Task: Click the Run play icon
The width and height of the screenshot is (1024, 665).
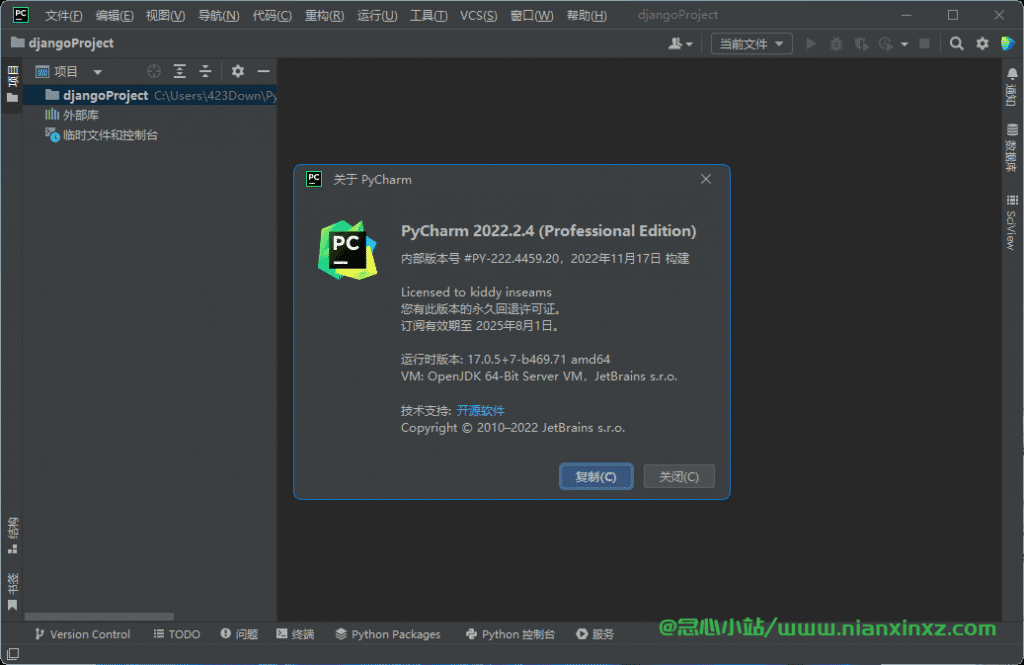Action: click(x=810, y=44)
